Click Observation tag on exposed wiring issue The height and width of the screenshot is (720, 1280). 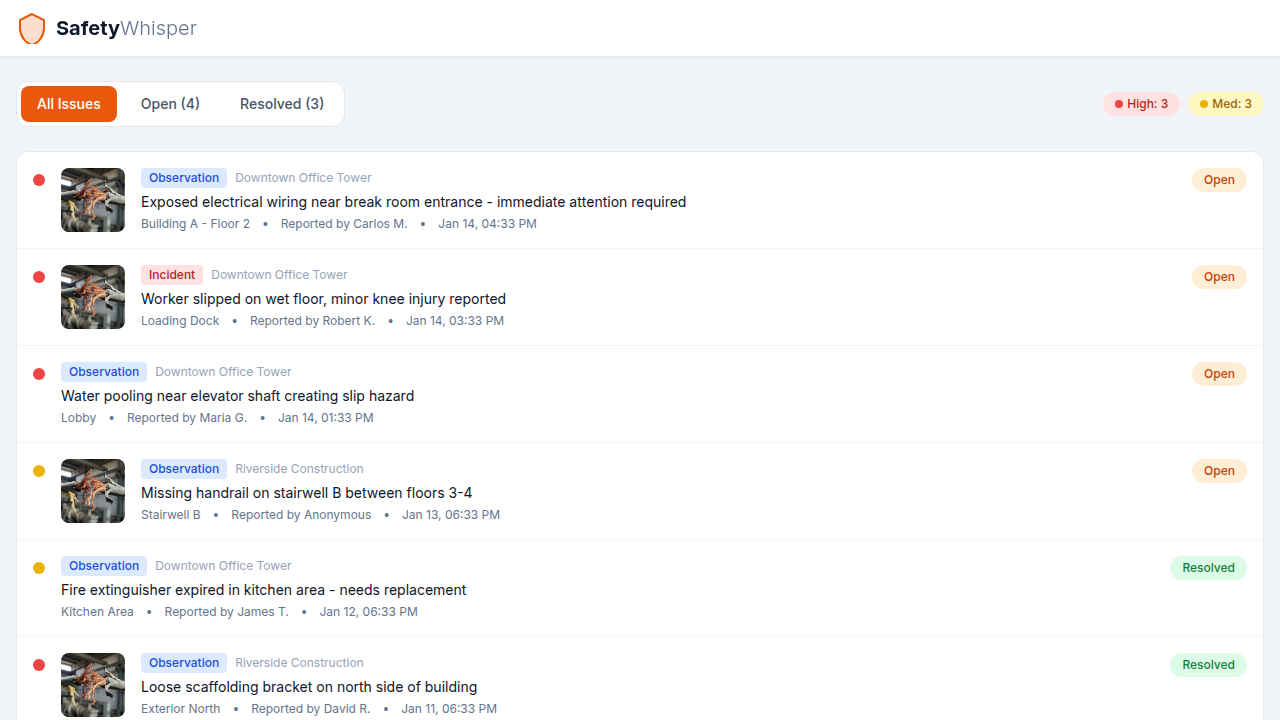(184, 178)
